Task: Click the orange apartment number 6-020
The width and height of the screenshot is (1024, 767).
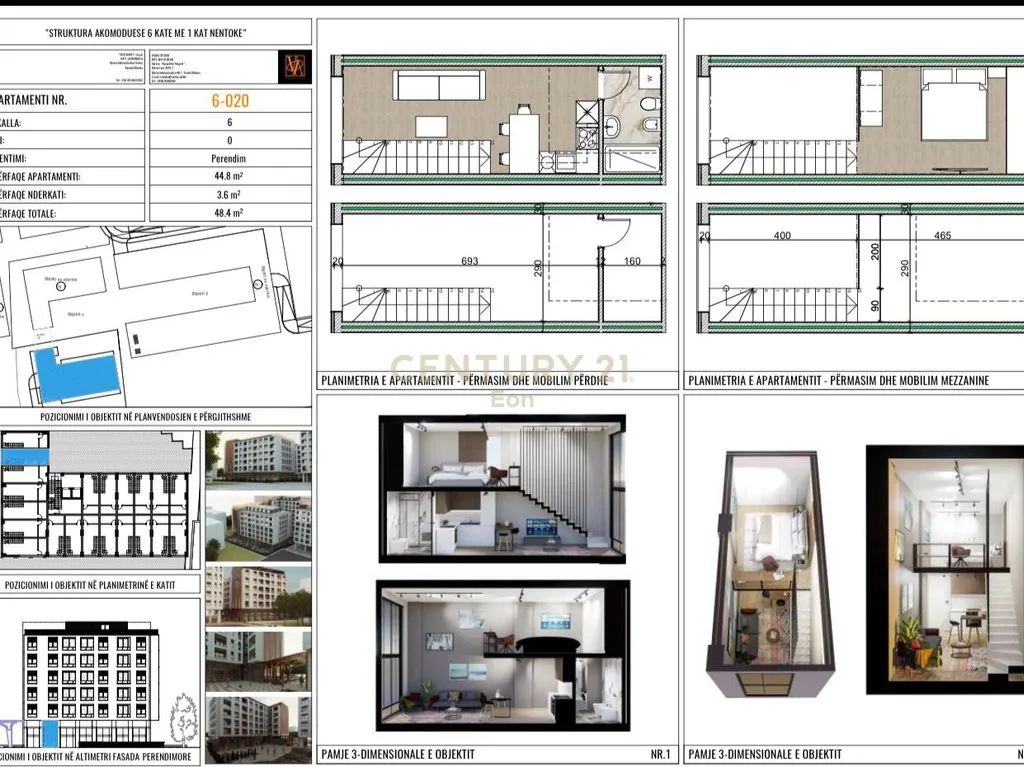Action: tap(230, 101)
